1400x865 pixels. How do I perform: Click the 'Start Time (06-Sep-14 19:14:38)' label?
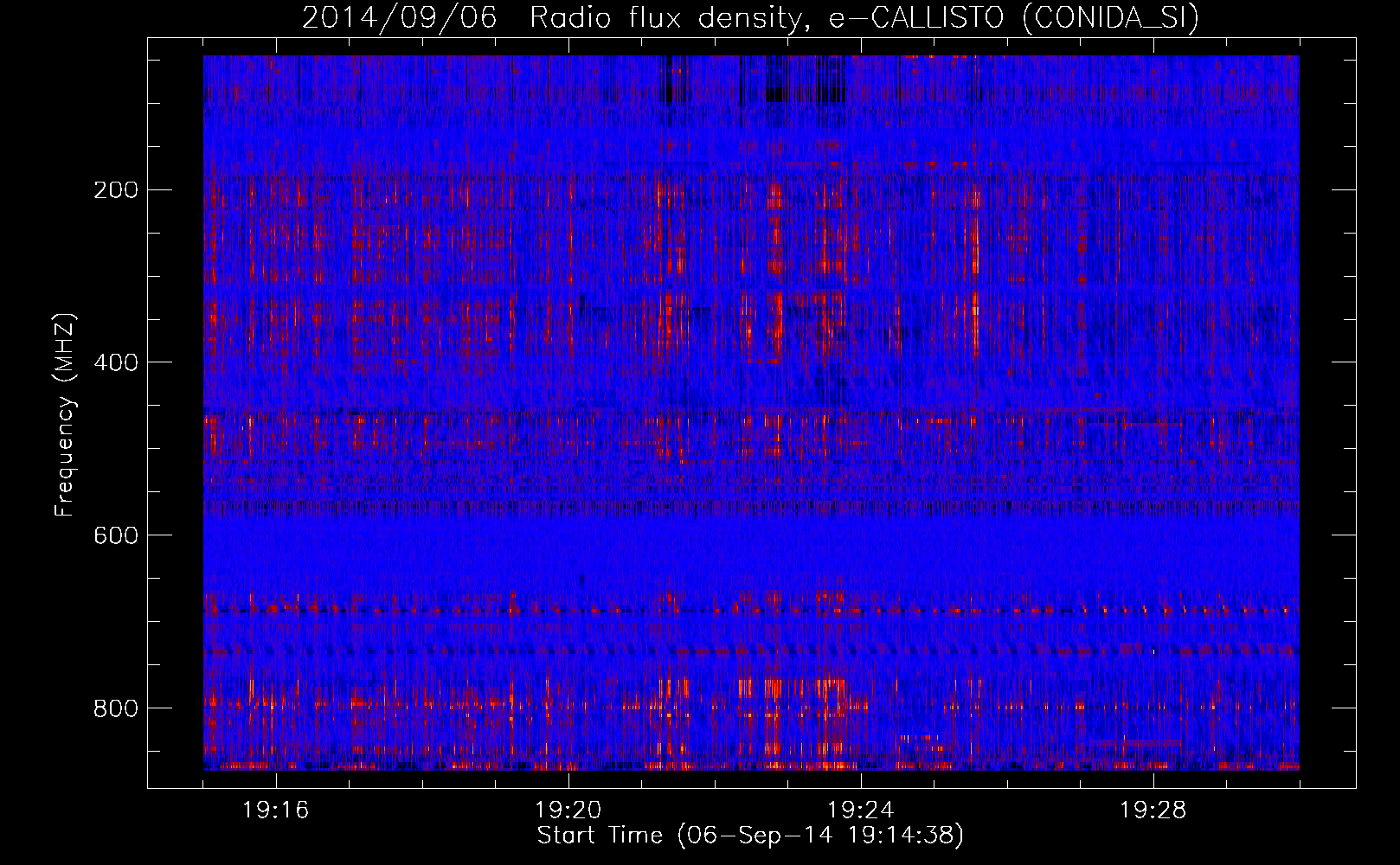750,835
